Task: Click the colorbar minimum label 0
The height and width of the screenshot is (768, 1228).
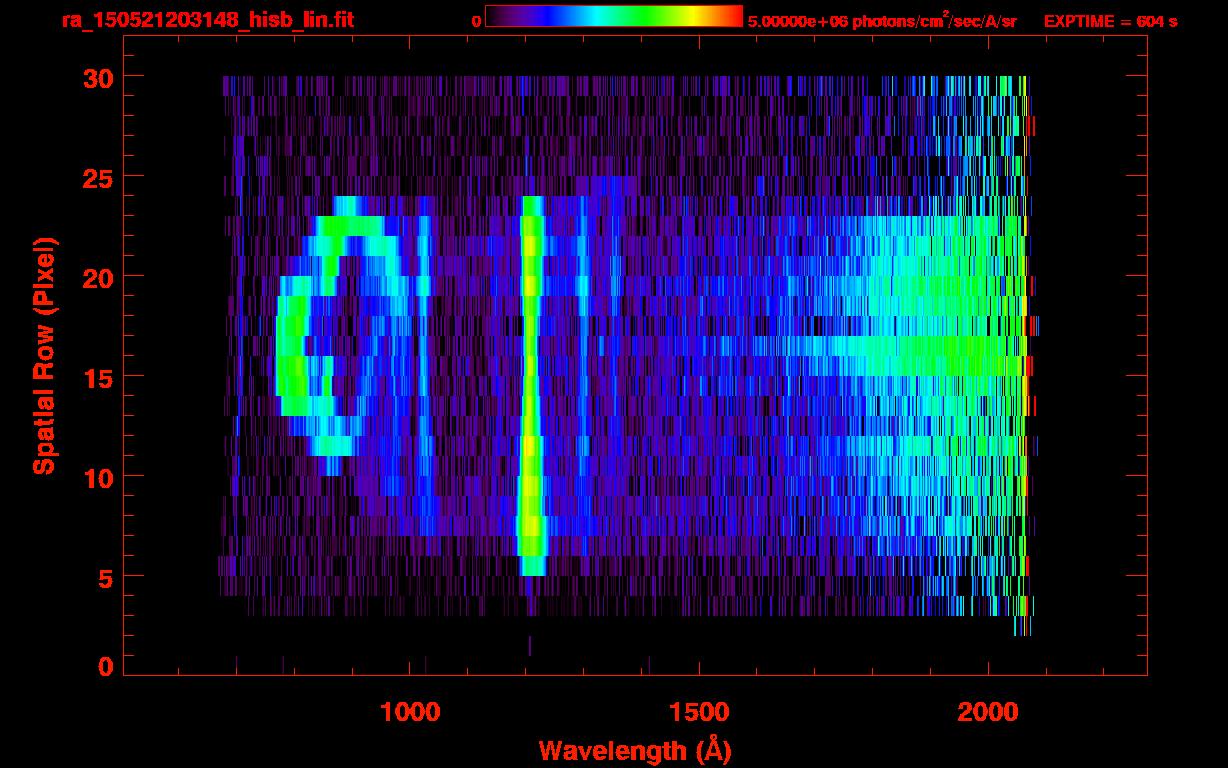Action: click(x=477, y=21)
